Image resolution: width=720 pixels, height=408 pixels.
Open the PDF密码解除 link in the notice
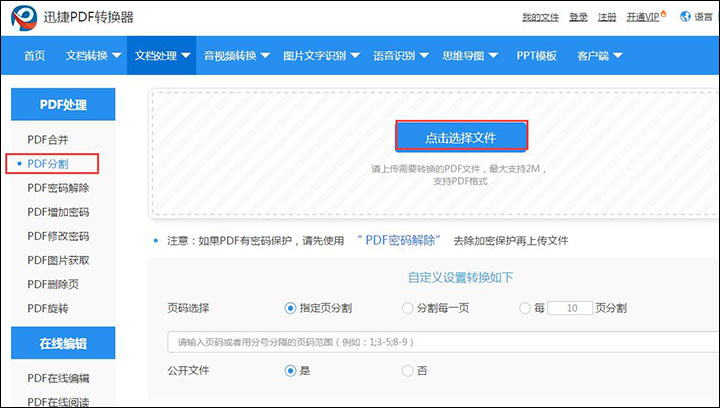pyautogui.click(x=399, y=240)
